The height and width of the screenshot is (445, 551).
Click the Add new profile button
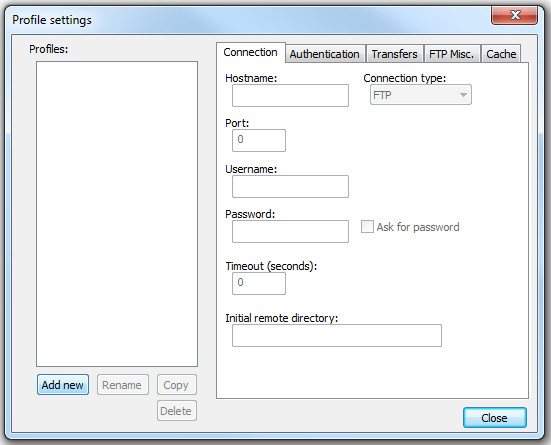pos(63,385)
